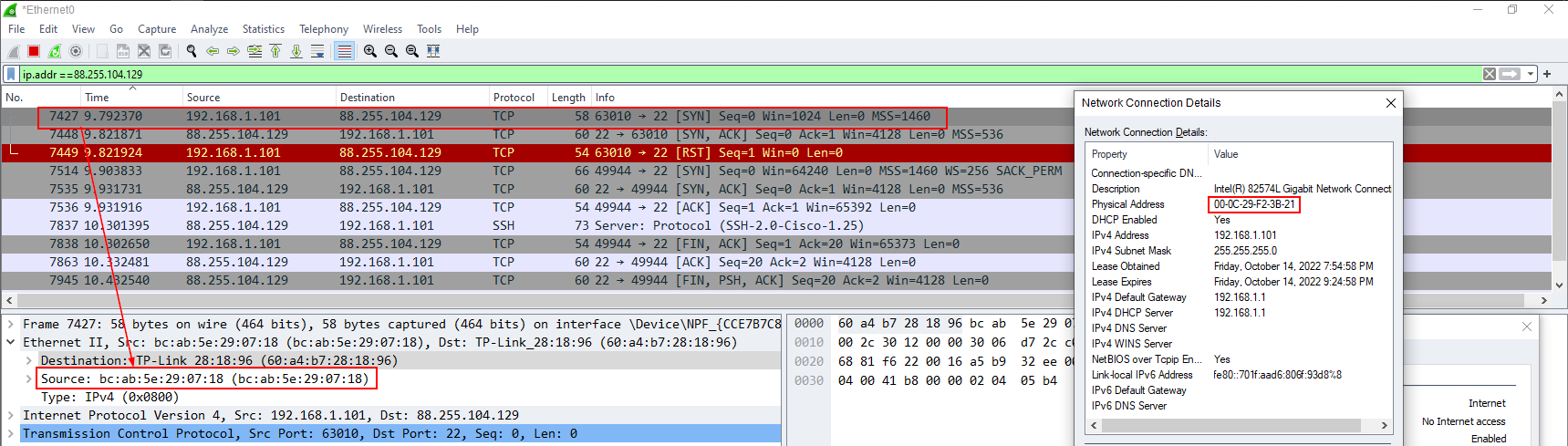1568x446 pixels.
Task: Clear the display filter
Action: point(1489,74)
